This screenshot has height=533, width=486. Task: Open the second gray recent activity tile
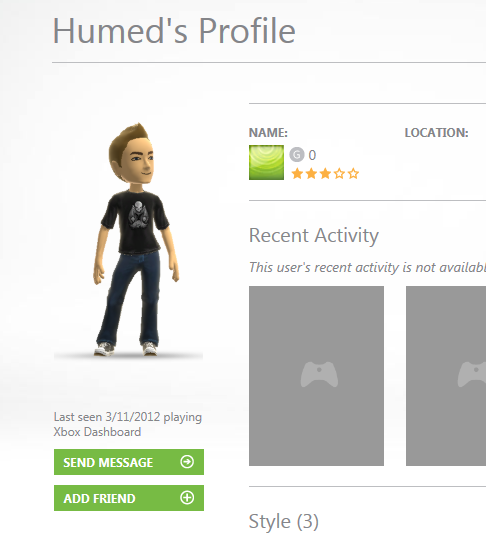click(446, 376)
